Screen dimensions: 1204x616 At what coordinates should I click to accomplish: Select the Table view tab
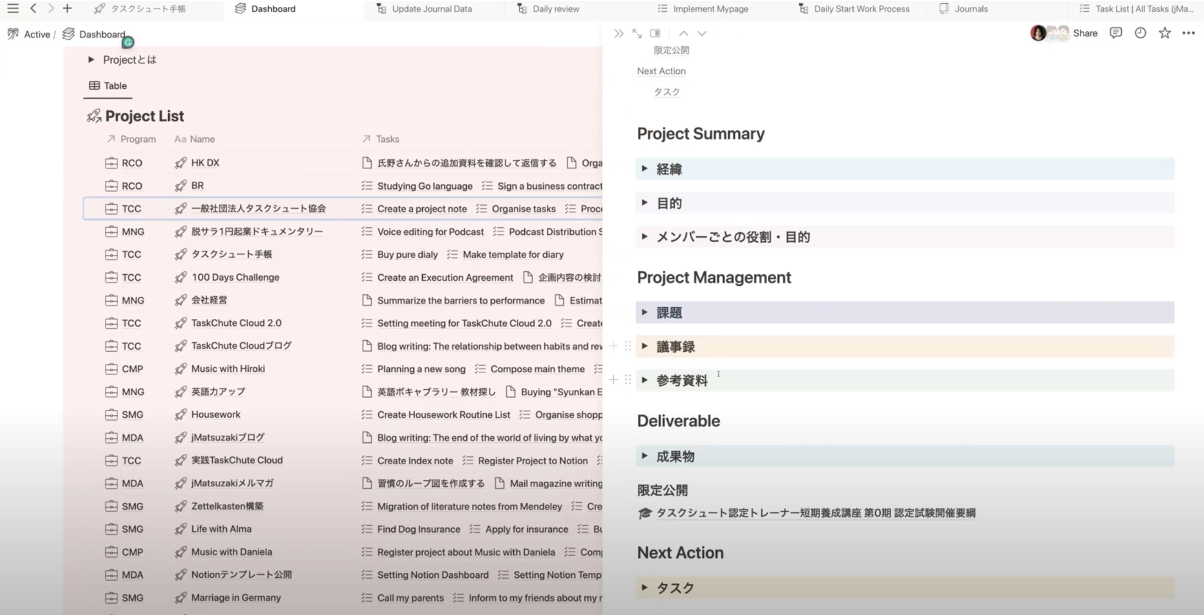pyautogui.click(x=109, y=86)
